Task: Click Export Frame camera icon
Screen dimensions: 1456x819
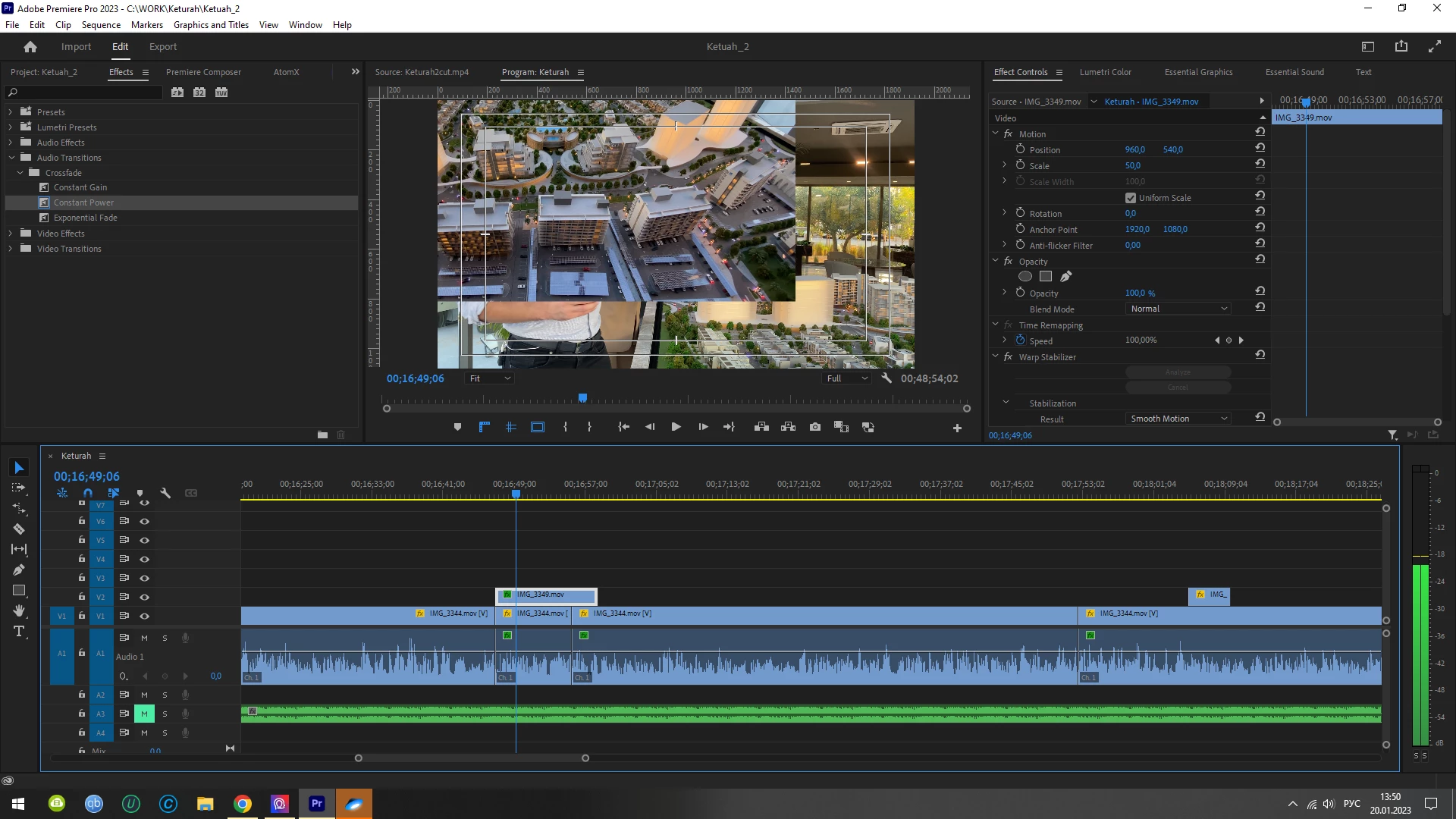Action: point(814,427)
